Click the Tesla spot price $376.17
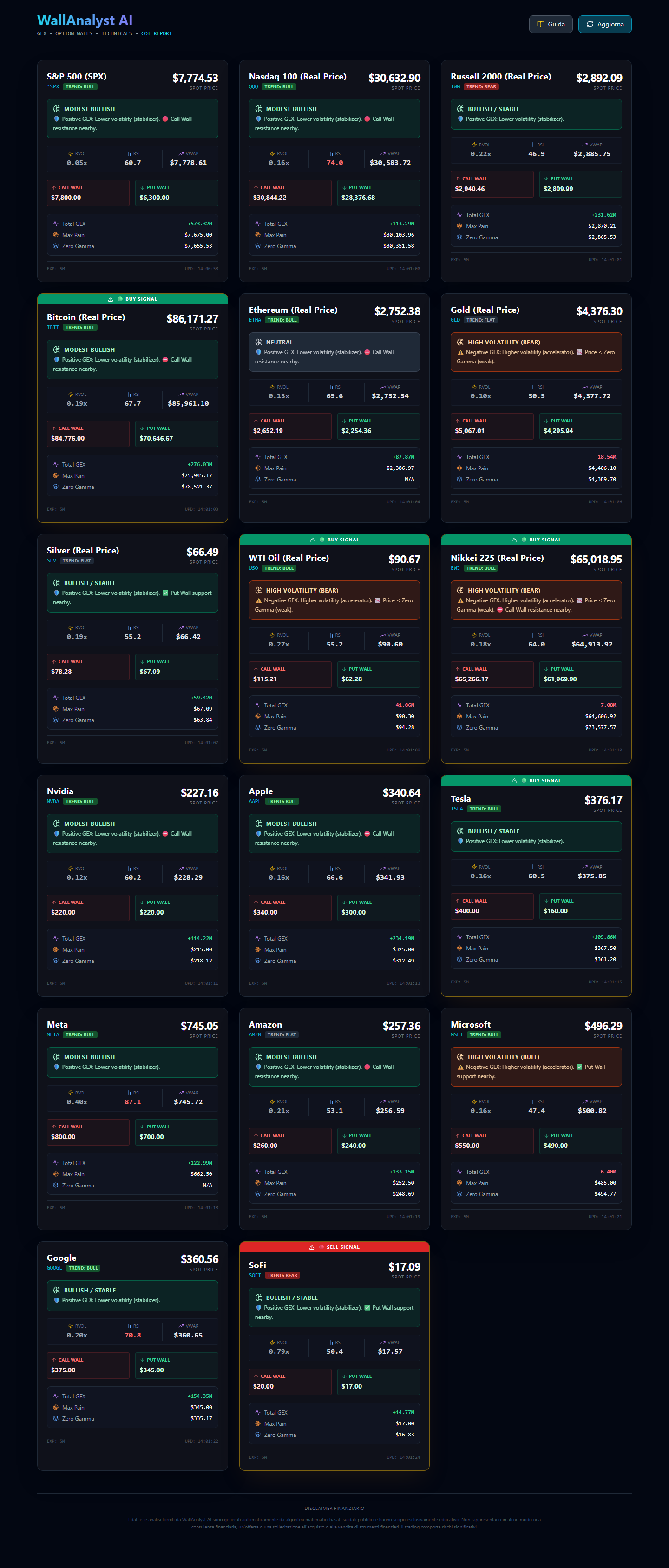This screenshot has height=1568, width=669. click(603, 800)
